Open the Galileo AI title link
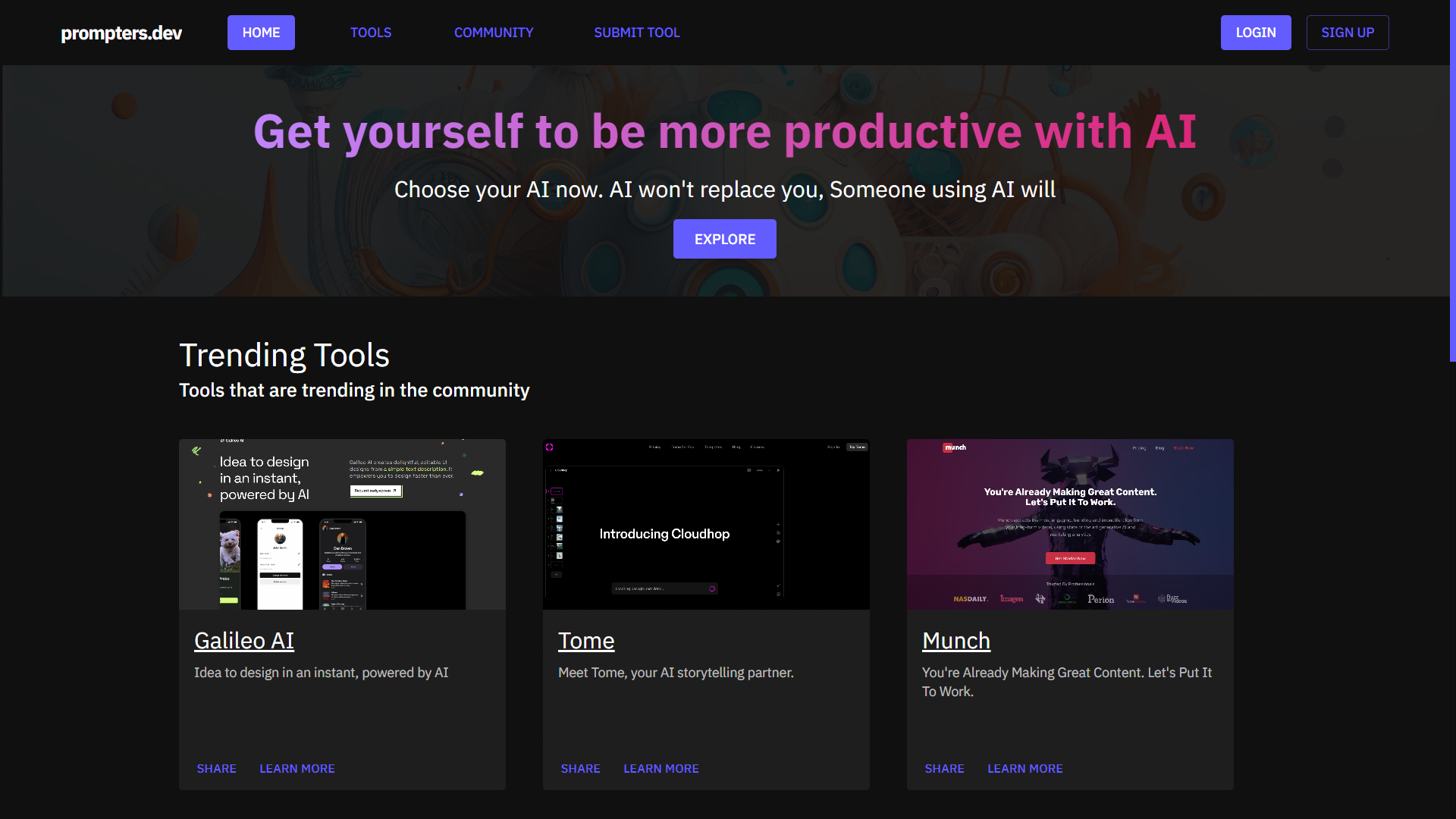Screen dimensions: 1456x819 [244, 641]
